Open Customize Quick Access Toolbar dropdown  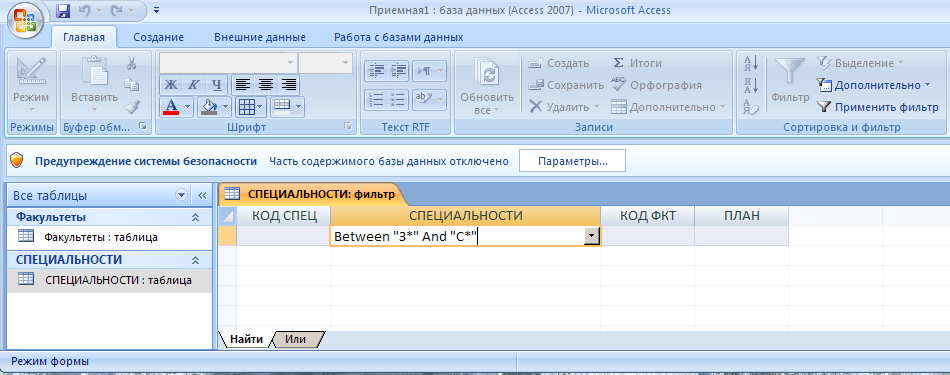pos(157,10)
